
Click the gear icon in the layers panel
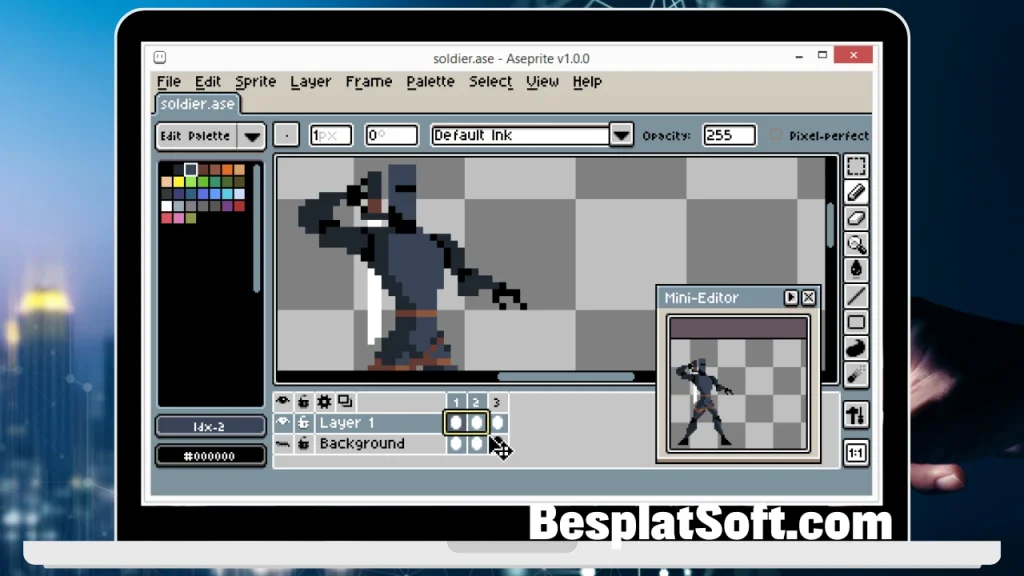[324, 400]
